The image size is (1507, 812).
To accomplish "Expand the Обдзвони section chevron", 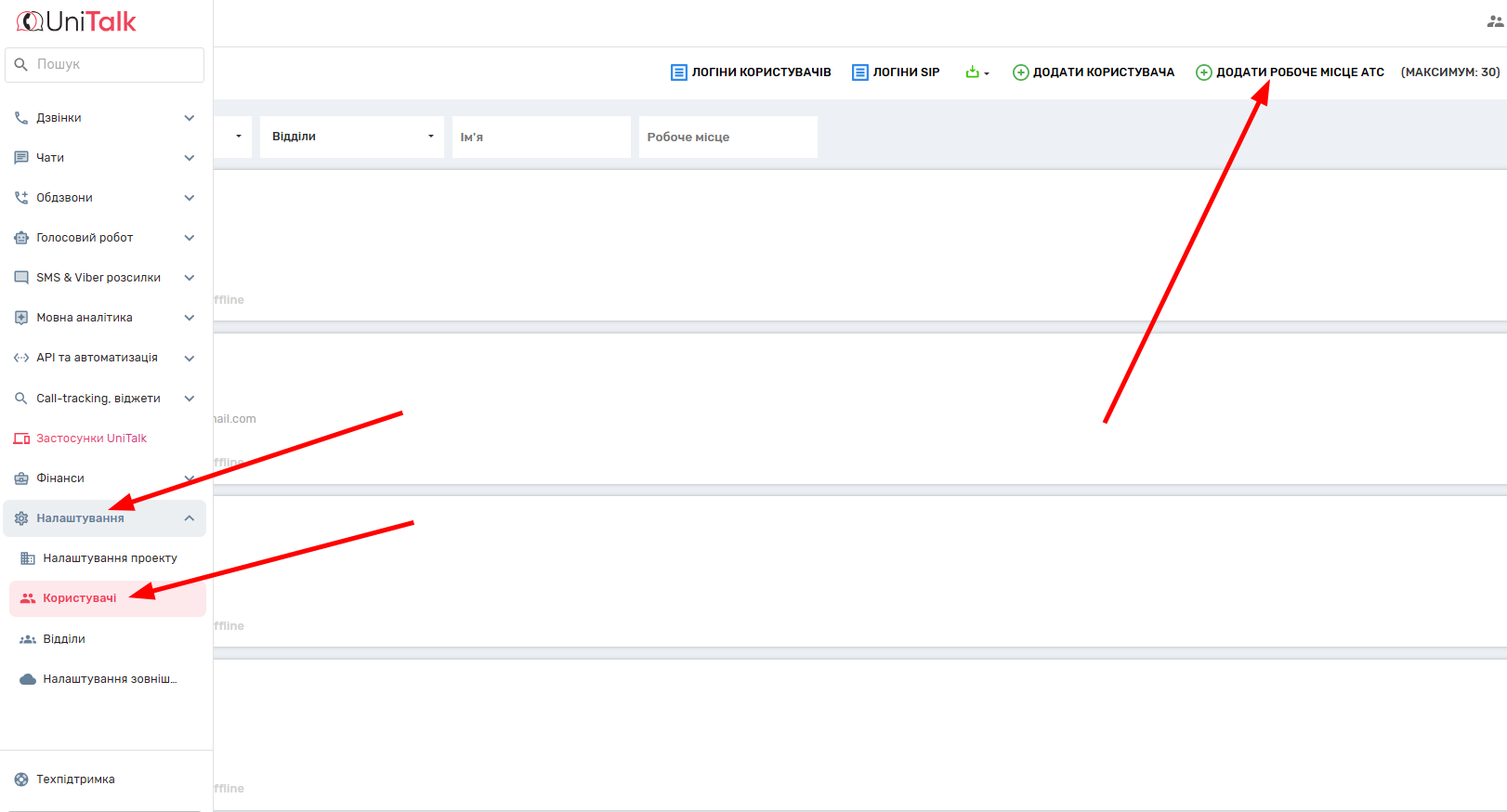I will point(190,198).
